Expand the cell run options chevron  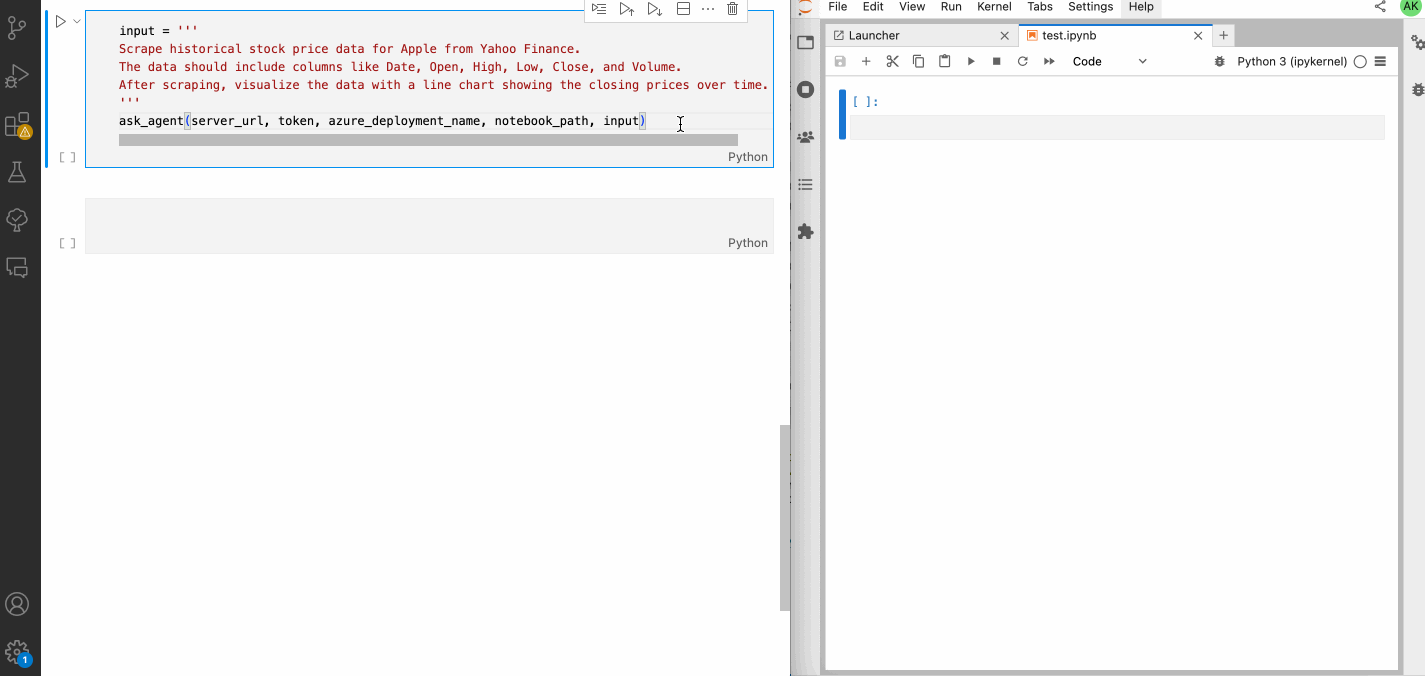76,20
